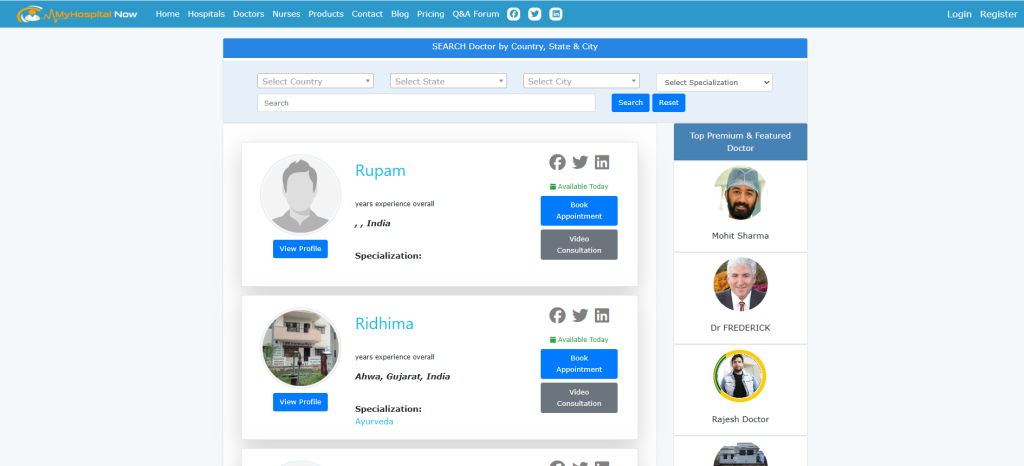Click Rupam's Available Today label
This screenshot has width=1024, height=466.
tap(579, 187)
